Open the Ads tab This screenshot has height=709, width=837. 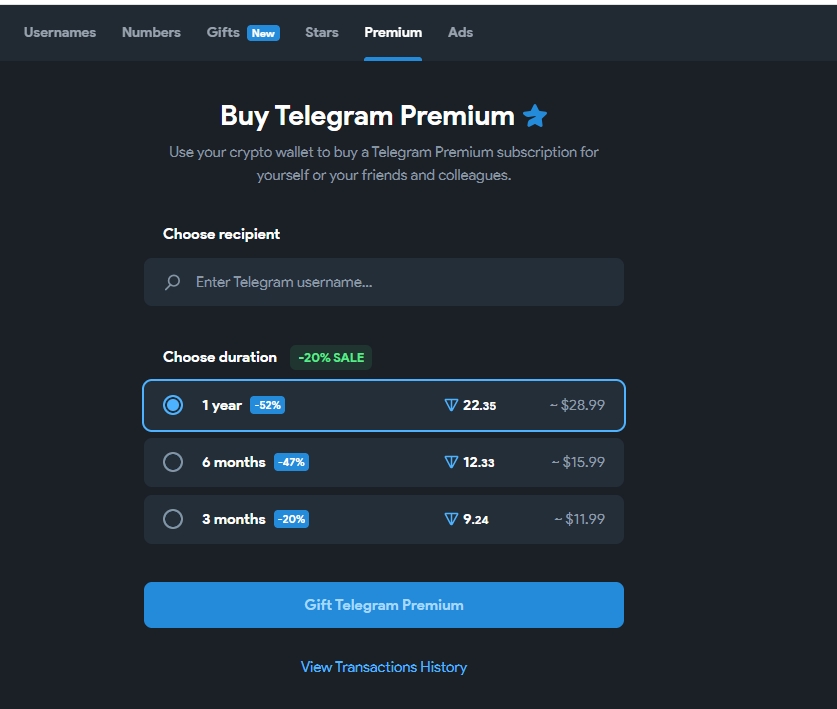(x=460, y=32)
